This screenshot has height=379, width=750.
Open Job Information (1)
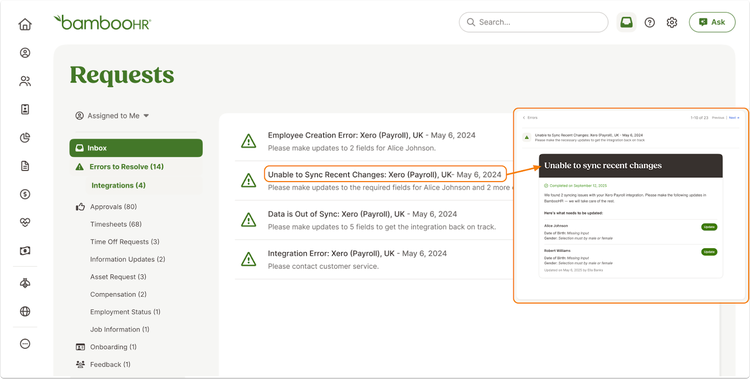point(120,329)
